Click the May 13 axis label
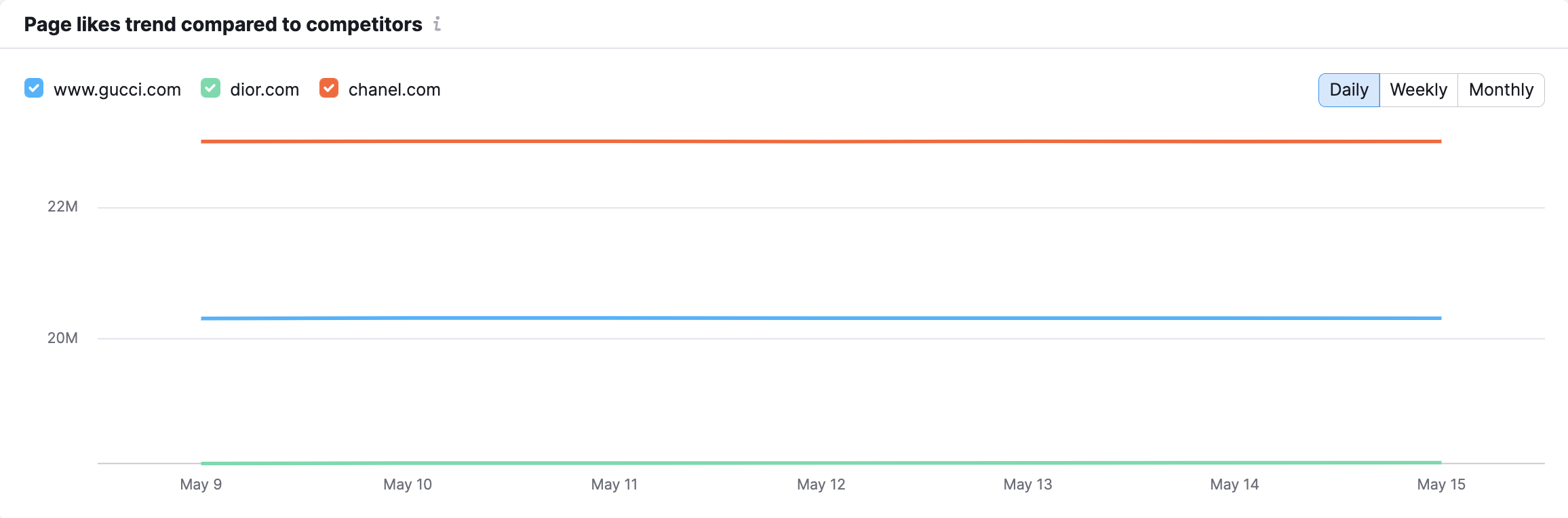 (1027, 484)
